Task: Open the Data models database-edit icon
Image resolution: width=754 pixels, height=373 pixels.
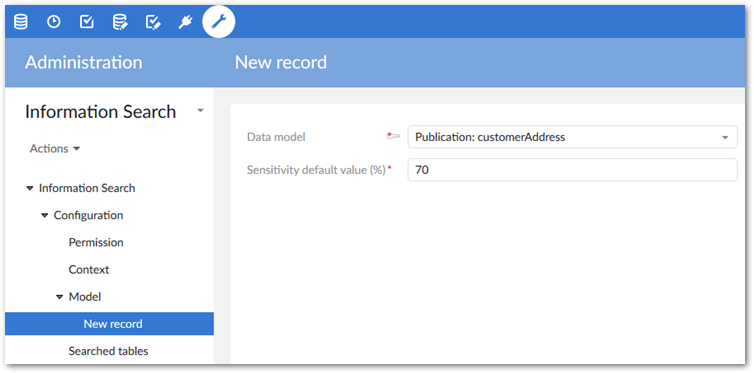Action: coord(120,22)
